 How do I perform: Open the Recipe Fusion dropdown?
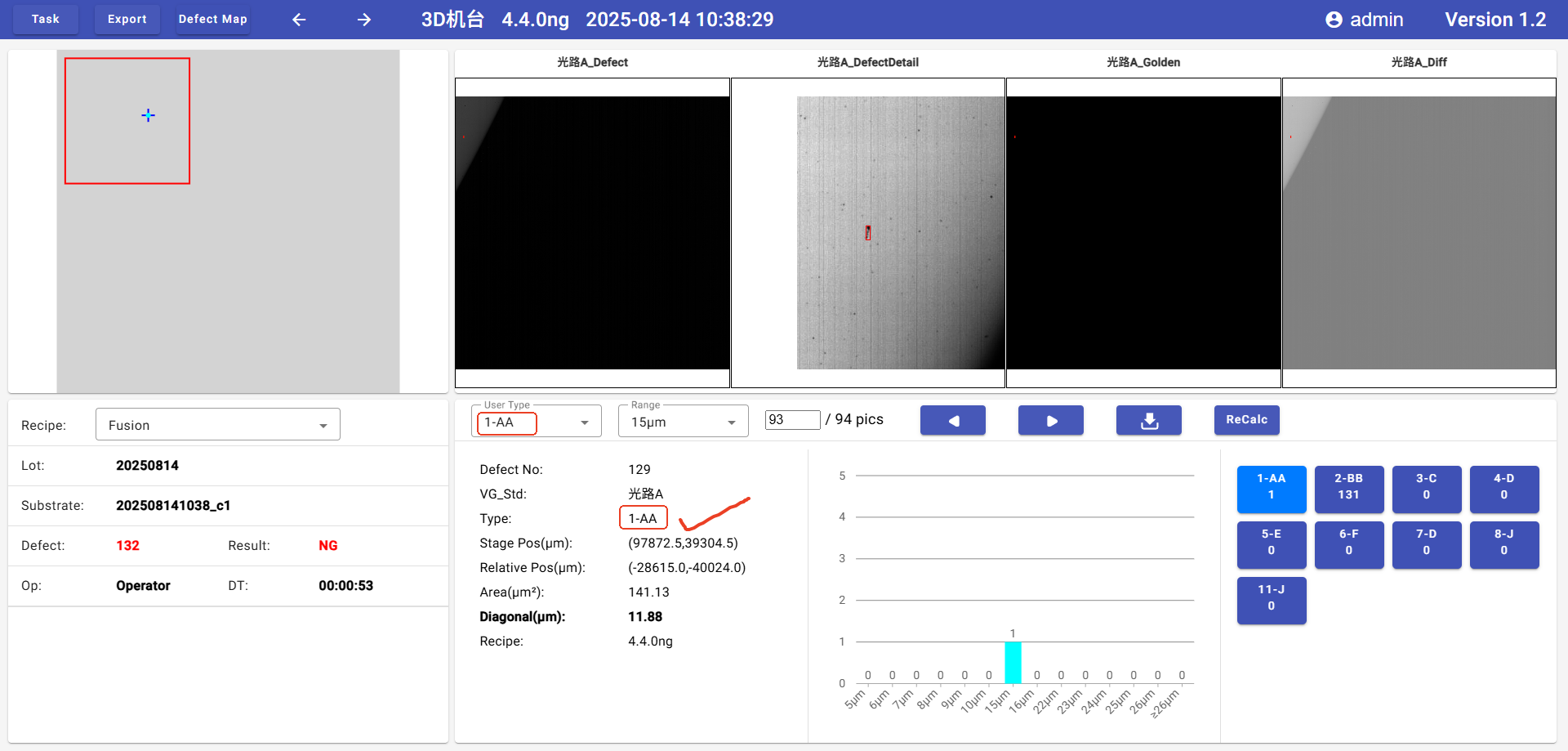[x=217, y=425]
